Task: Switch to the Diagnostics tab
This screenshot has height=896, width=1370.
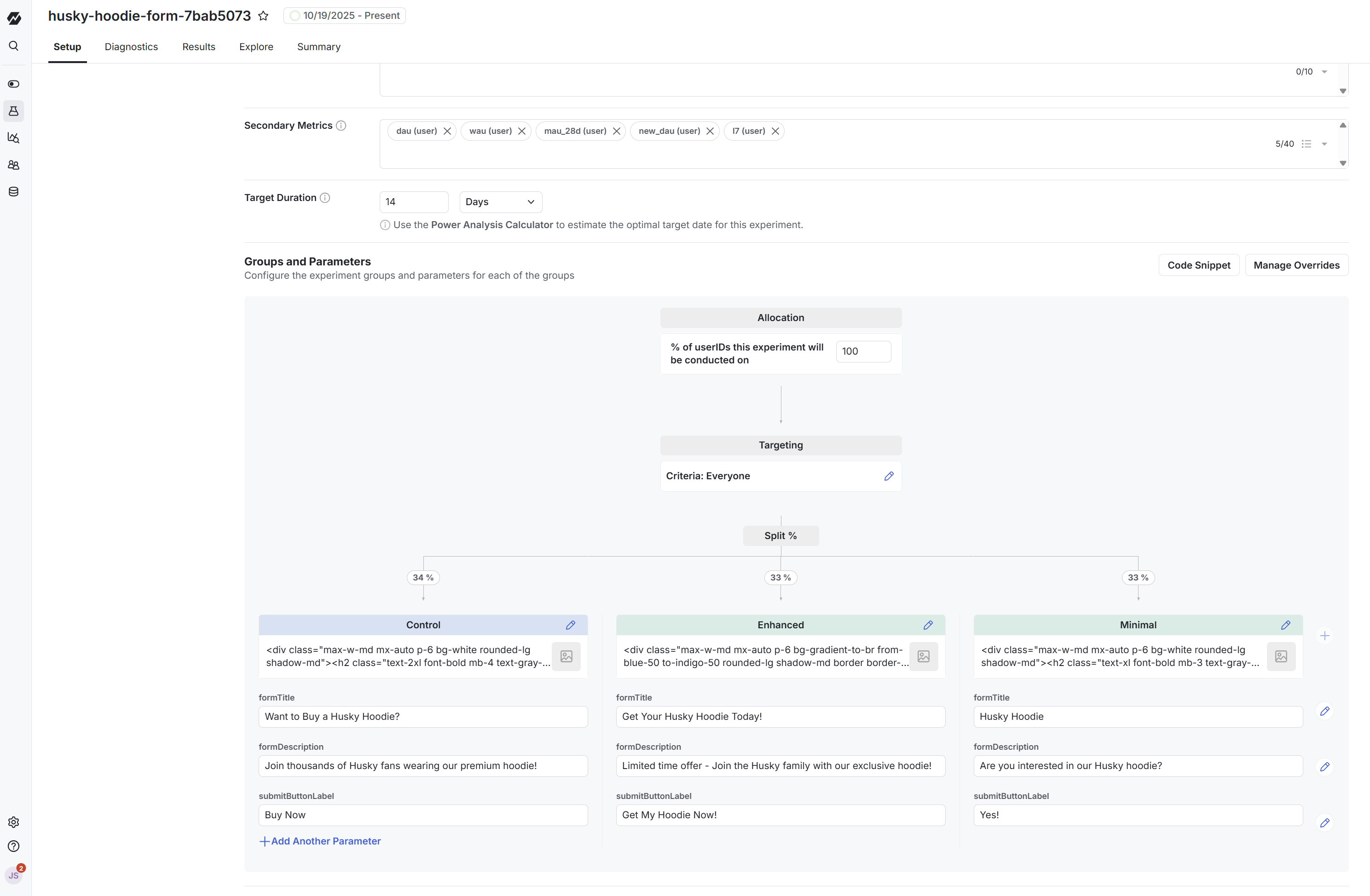Action: pos(131,46)
